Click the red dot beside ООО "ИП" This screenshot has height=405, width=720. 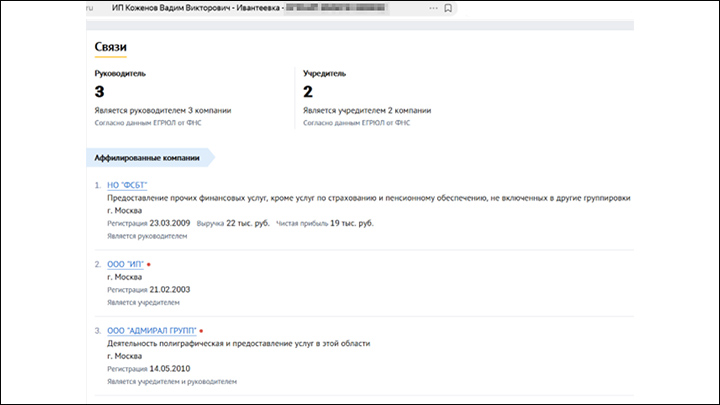149,264
